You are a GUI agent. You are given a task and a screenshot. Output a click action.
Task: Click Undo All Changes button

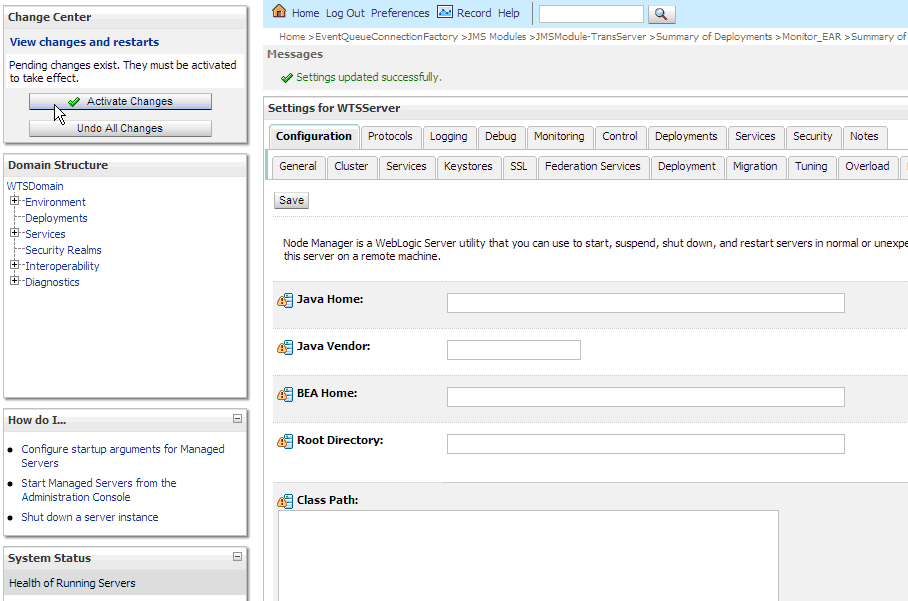click(x=120, y=129)
